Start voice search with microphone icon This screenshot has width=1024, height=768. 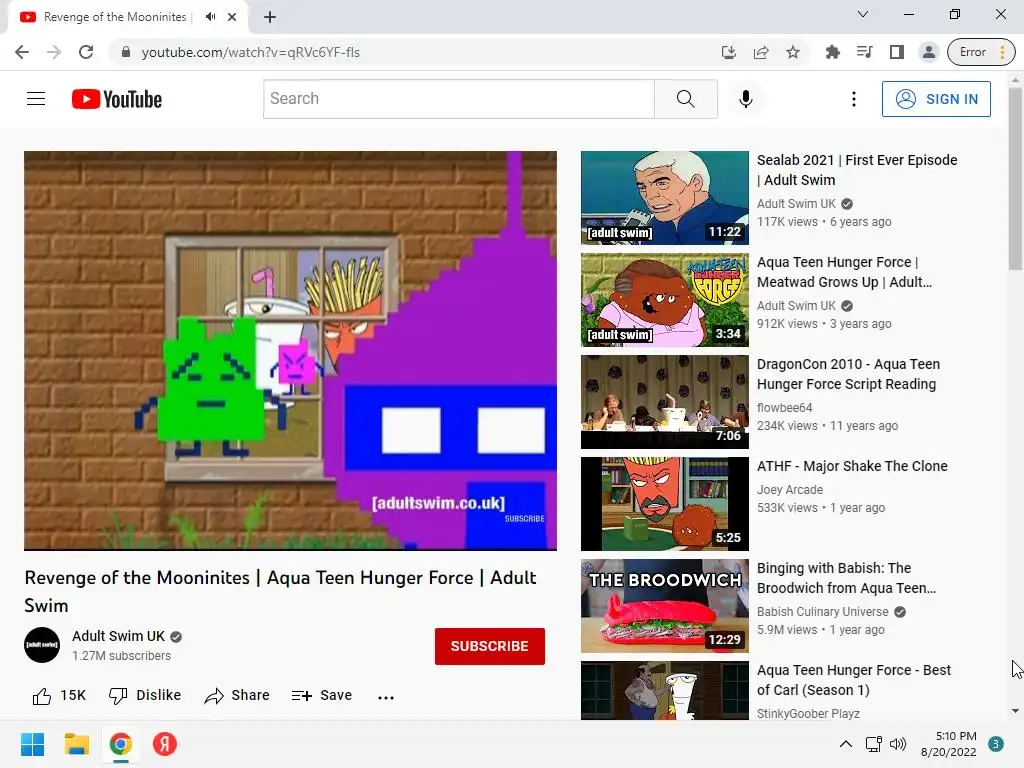tap(746, 99)
